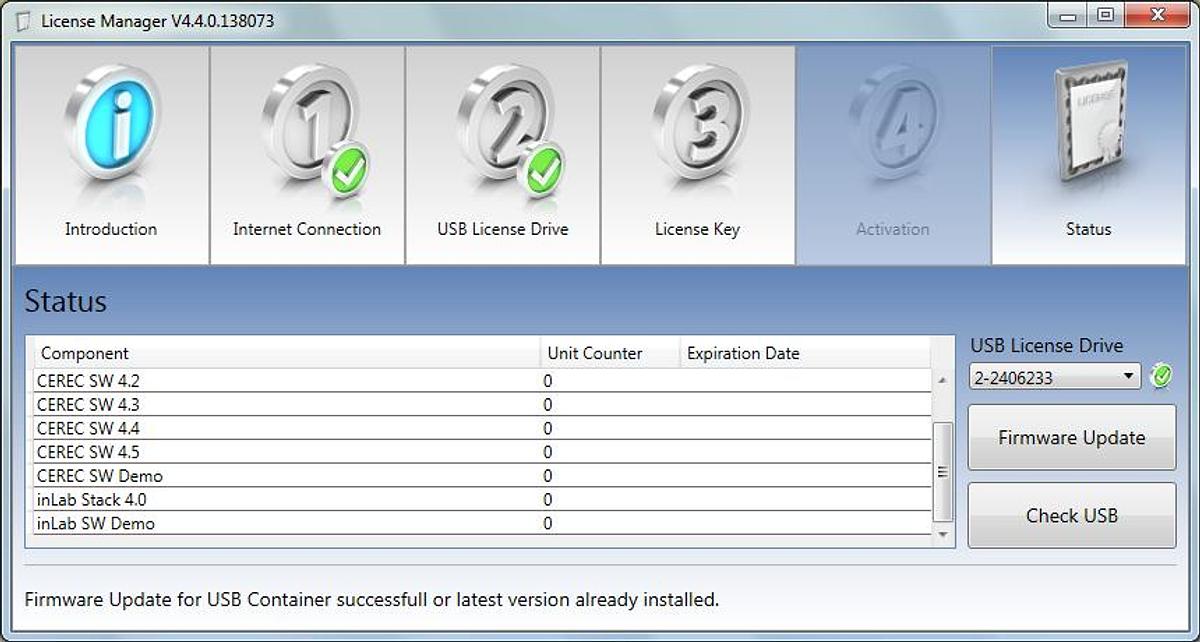Select the License Key step

[x=698, y=155]
